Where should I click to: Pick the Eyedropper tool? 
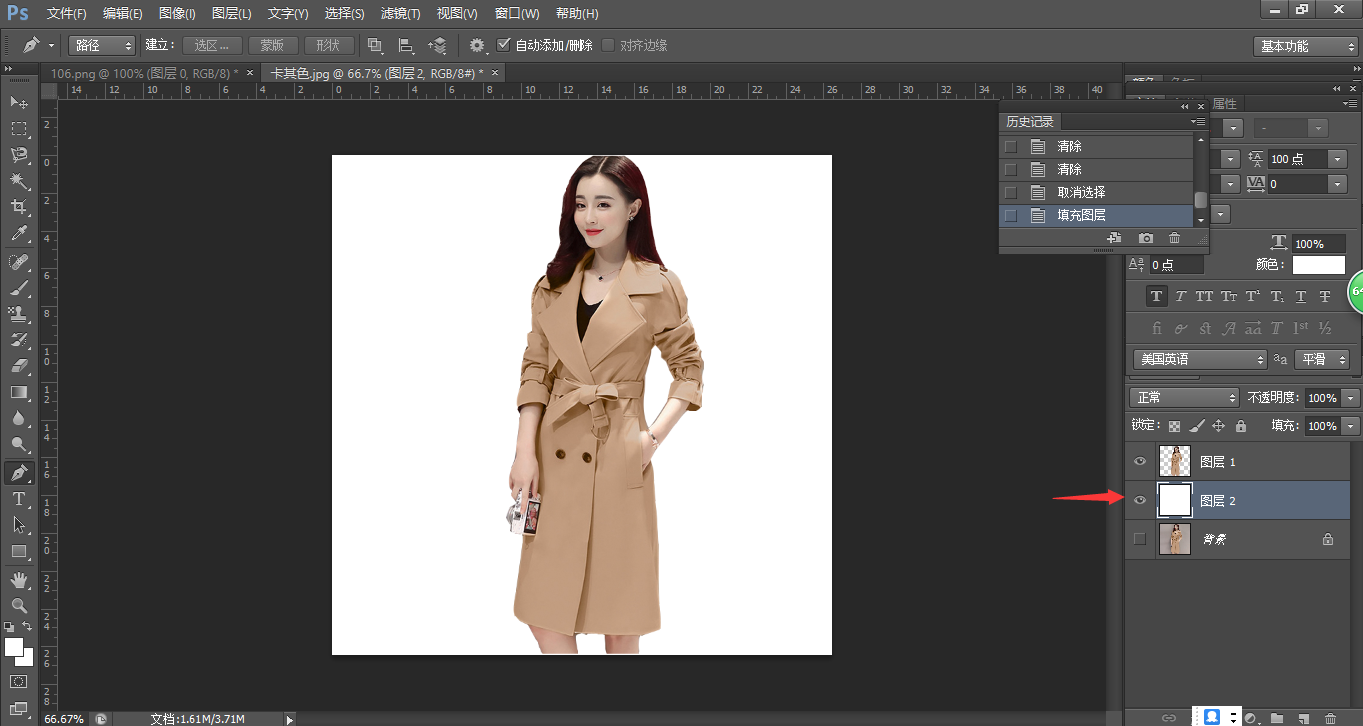pyautogui.click(x=19, y=234)
